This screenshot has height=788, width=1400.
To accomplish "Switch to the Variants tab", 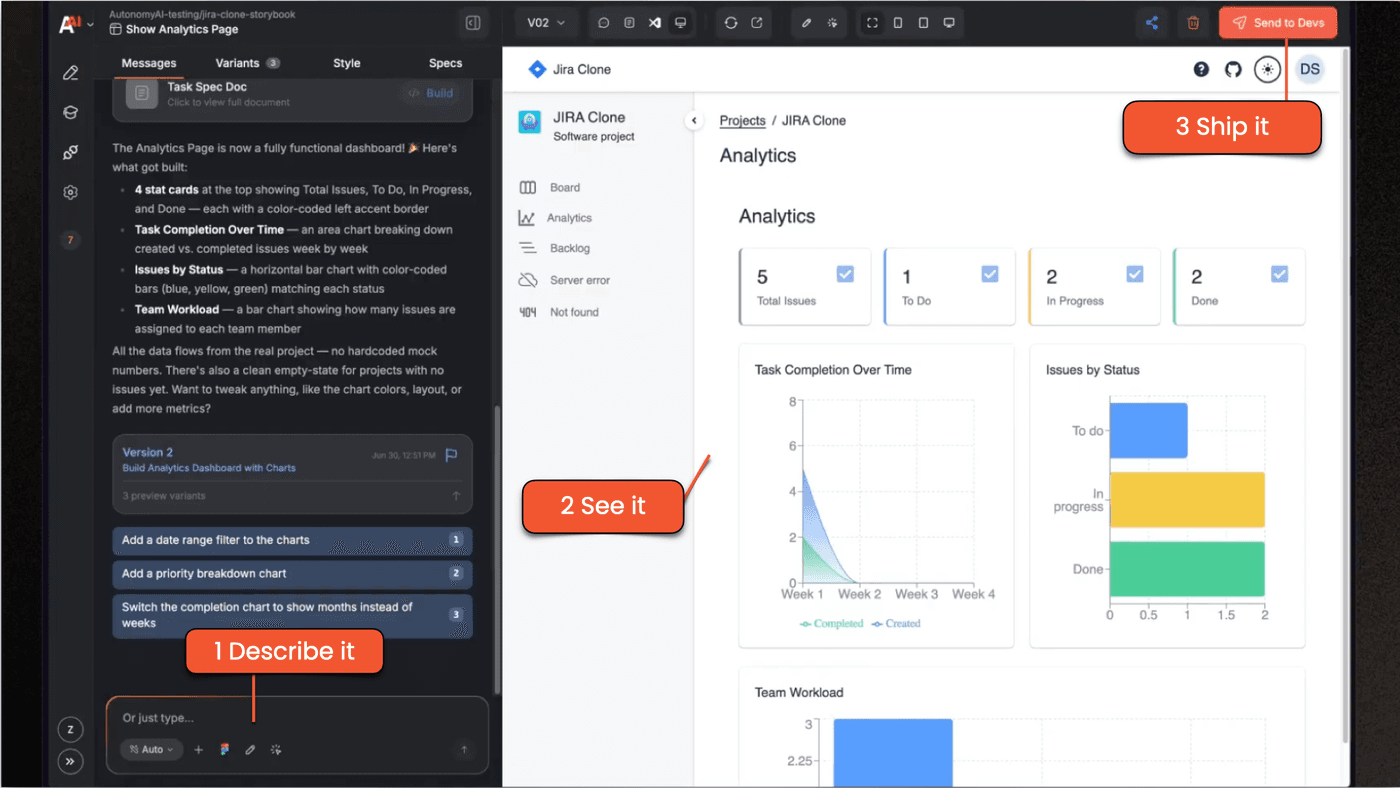I will [247, 63].
